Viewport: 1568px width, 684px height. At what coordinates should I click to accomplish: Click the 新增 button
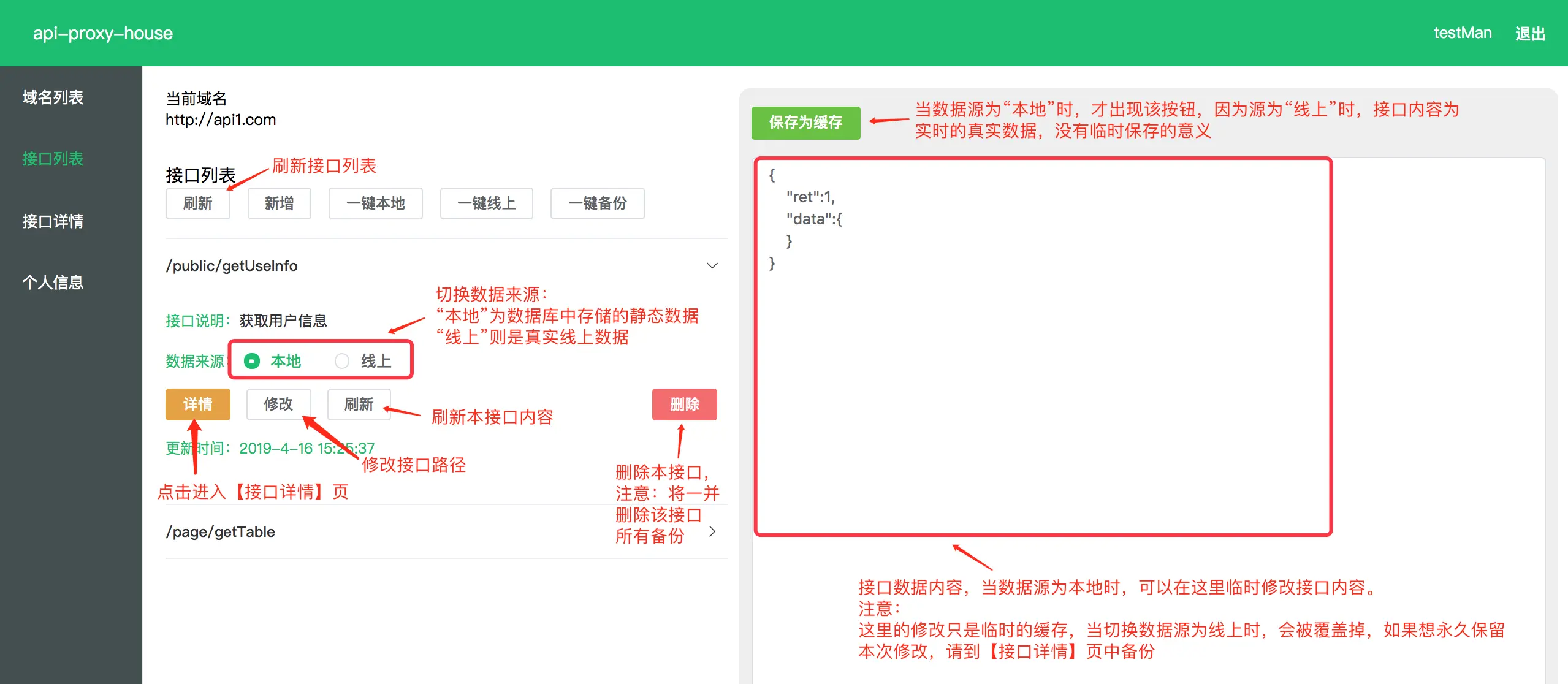tap(279, 203)
